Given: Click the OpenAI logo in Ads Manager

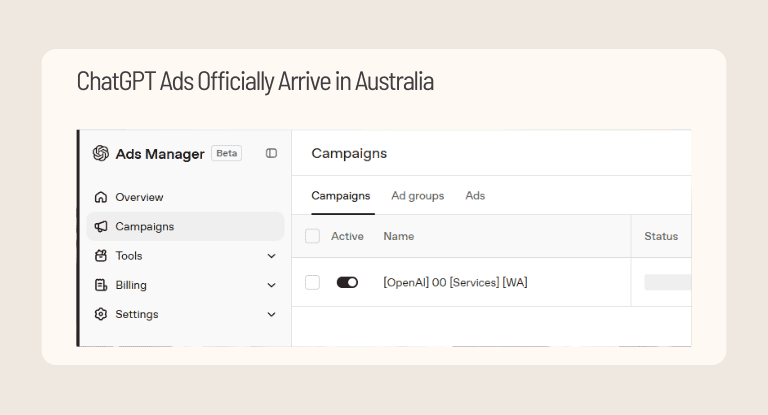Looking at the screenshot, I should point(101,153).
